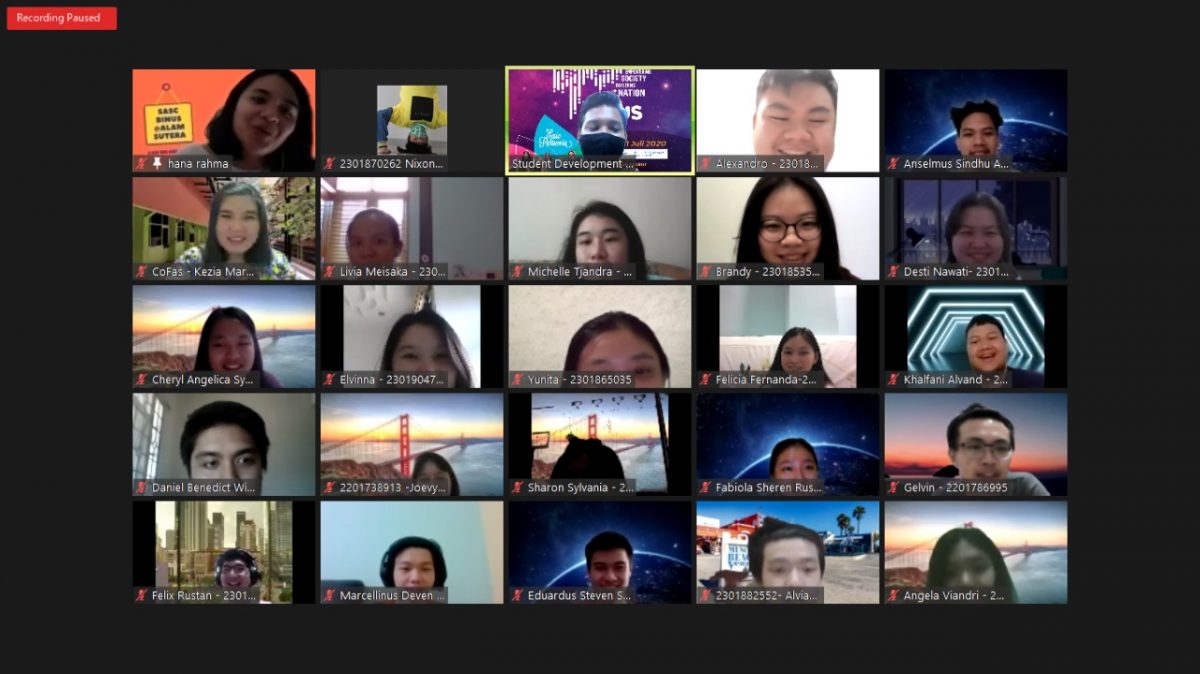Screen dimensions: 1200x674
Task: Click muted mic icon for Eduardus Steven
Action: click(x=518, y=595)
